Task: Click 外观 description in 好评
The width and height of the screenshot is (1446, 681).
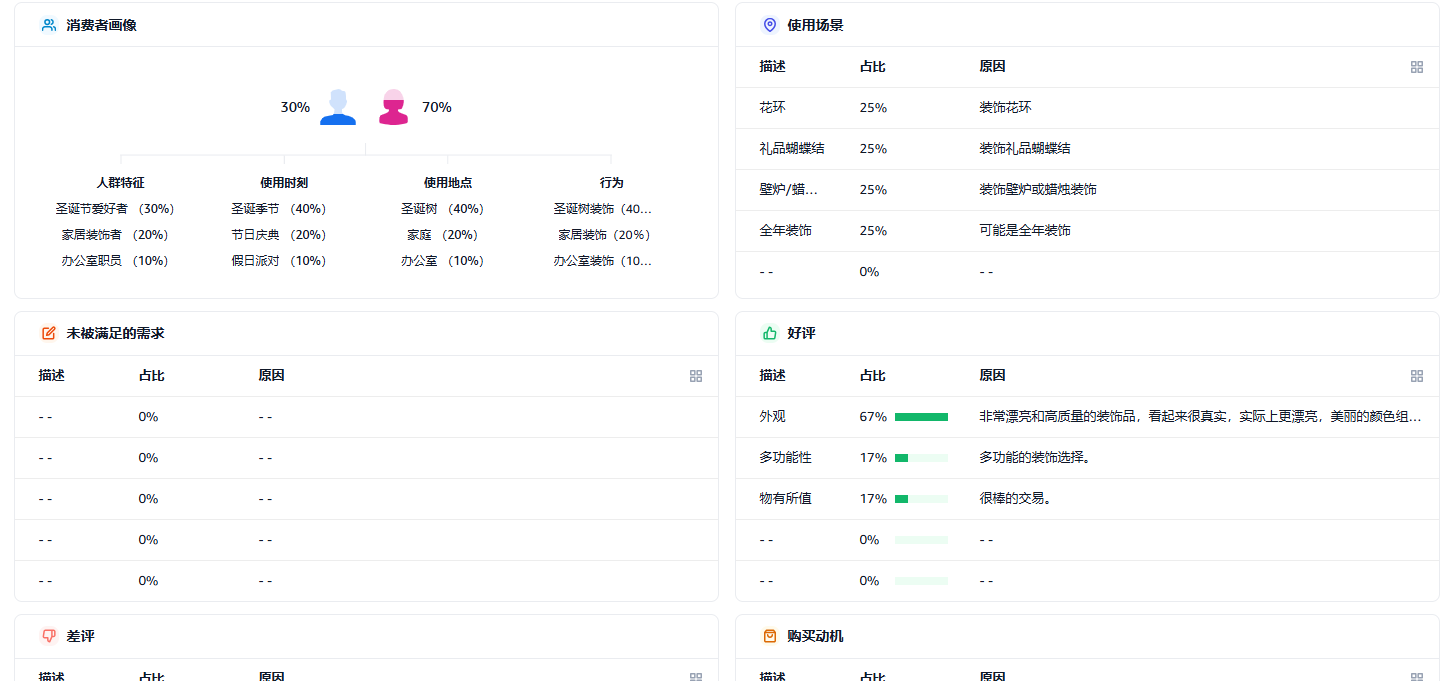Action: 772,417
